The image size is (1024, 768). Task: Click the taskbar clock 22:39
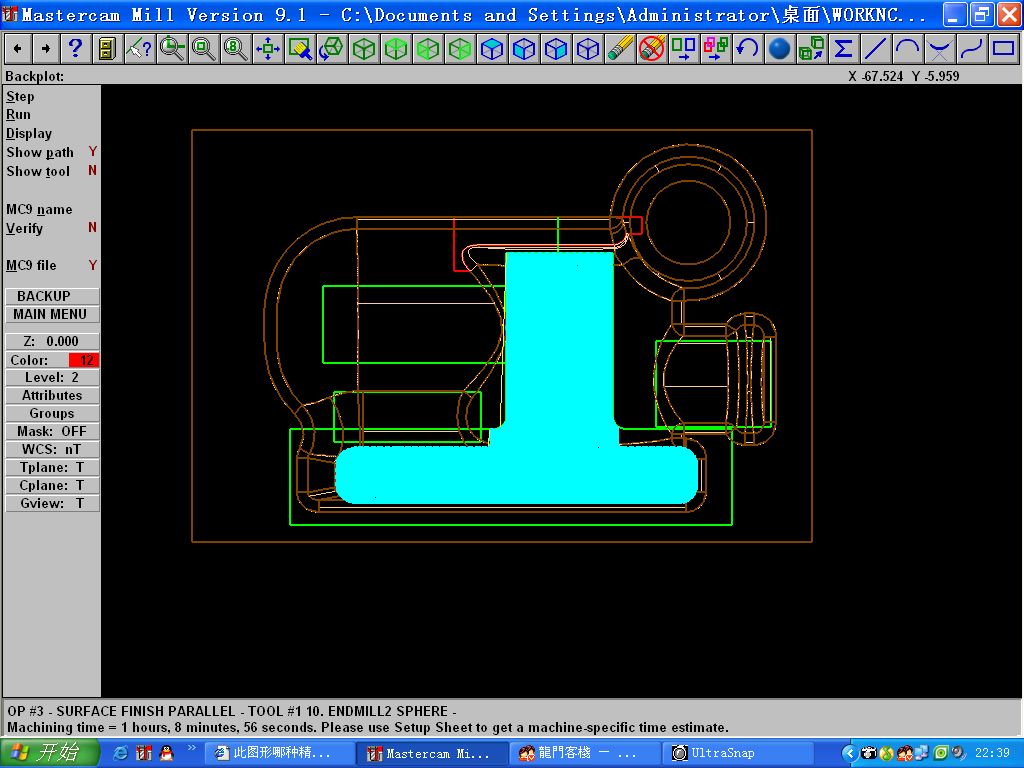coord(993,754)
